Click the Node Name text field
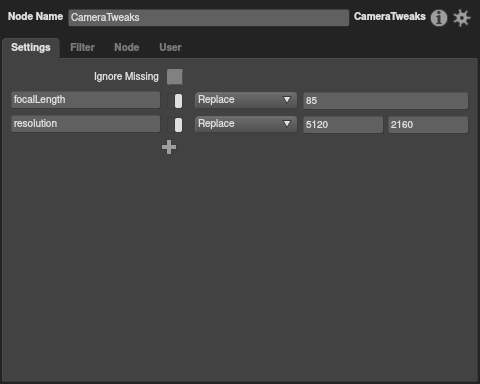 [x=209, y=18]
